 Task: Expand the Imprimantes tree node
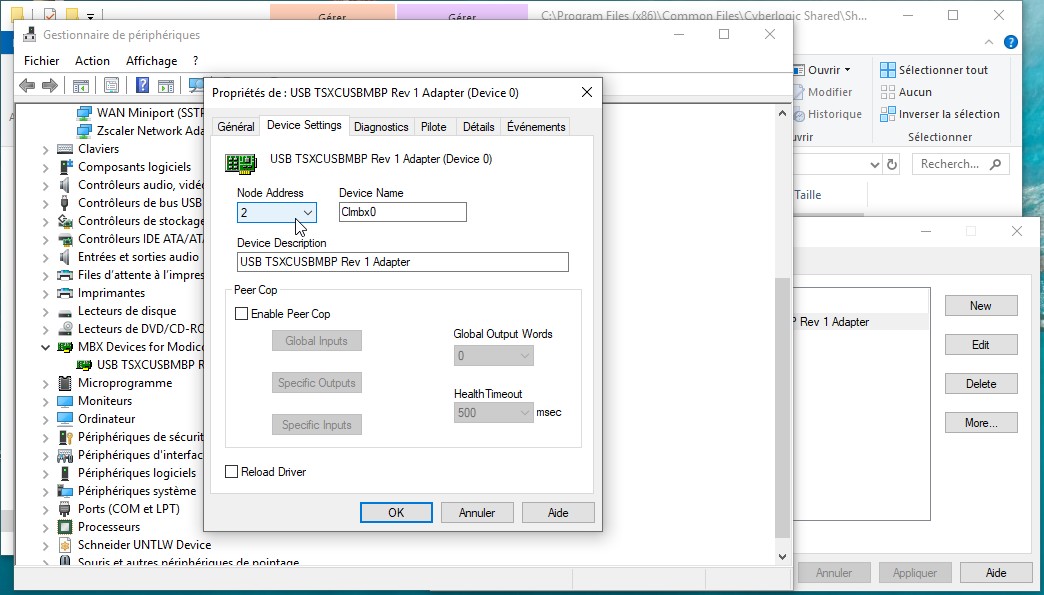click(45, 293)
